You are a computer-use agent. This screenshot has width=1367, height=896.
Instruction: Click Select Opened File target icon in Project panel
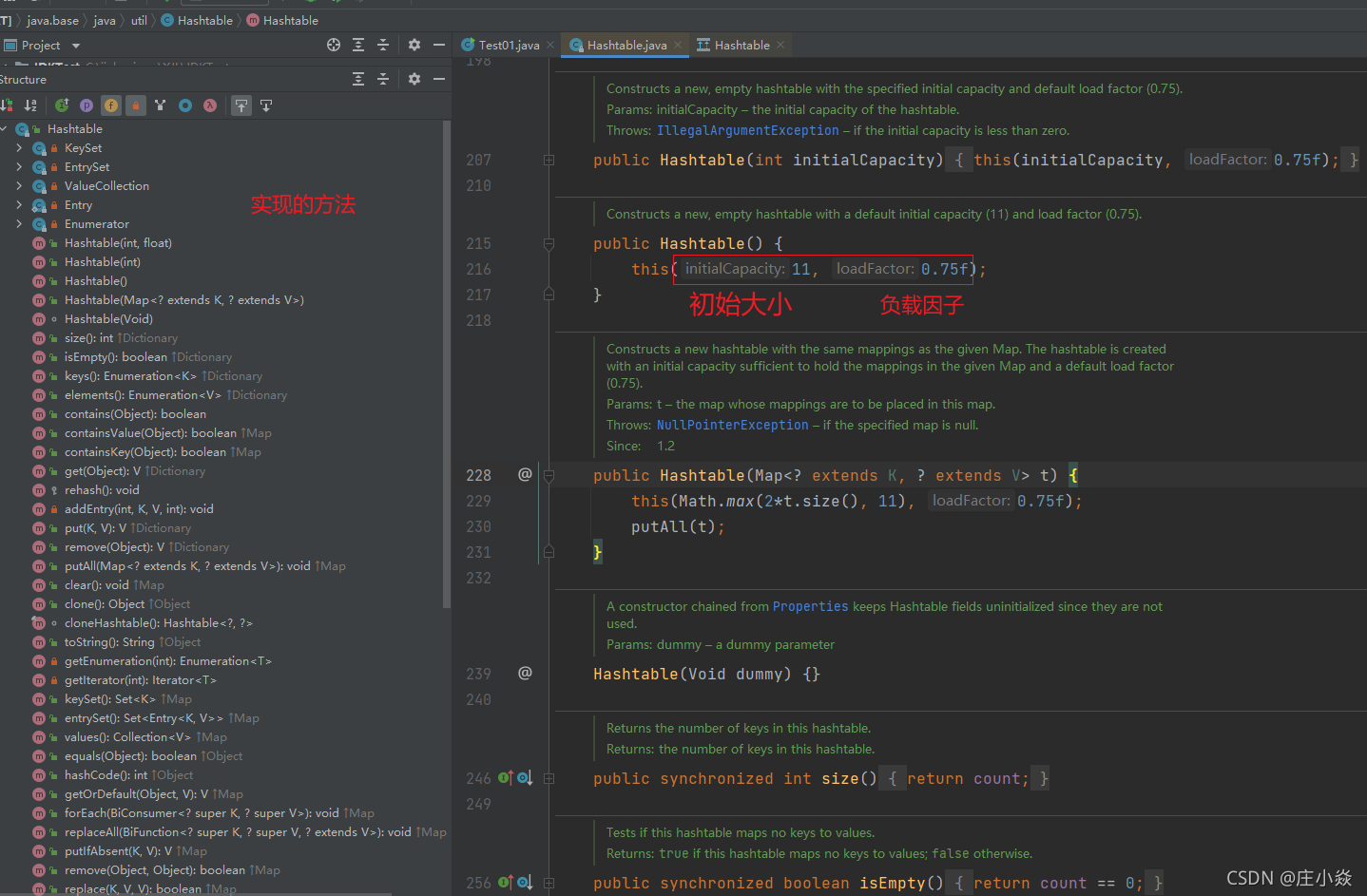(x=334, y=45)
